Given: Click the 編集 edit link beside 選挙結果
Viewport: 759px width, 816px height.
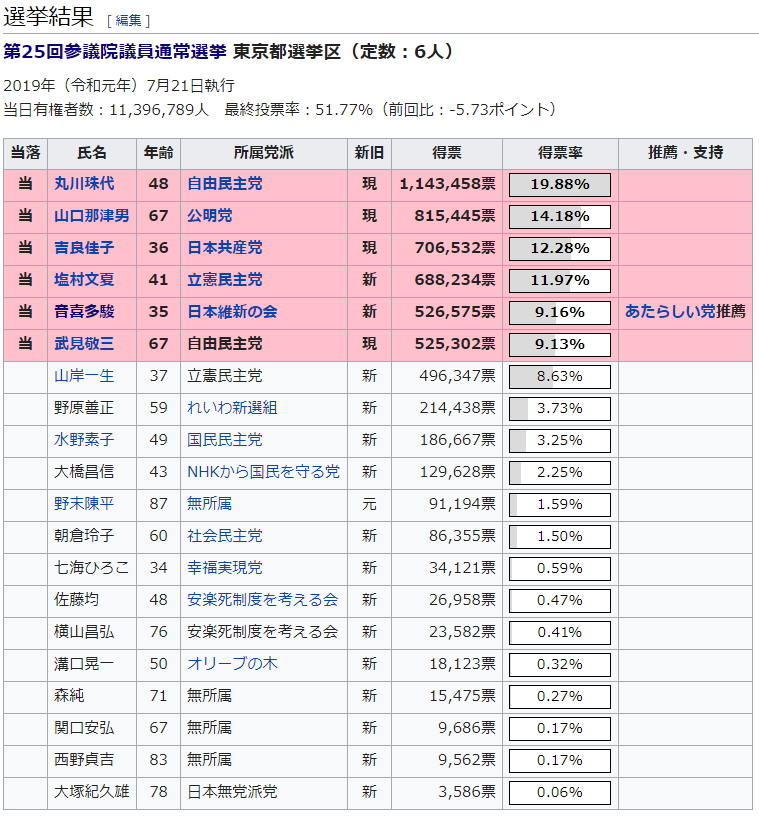Looking at the screenshot, I should pos(128,20).
